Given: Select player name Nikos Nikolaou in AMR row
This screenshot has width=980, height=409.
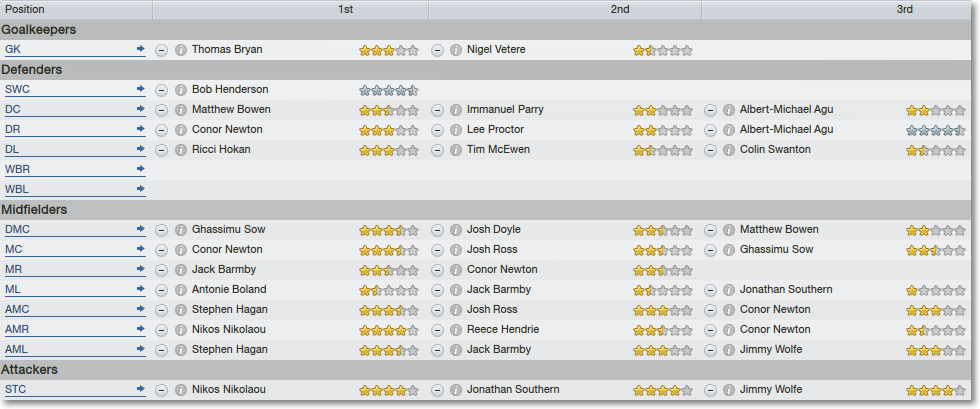Looking at the screenshot, I should pos(229,330).
